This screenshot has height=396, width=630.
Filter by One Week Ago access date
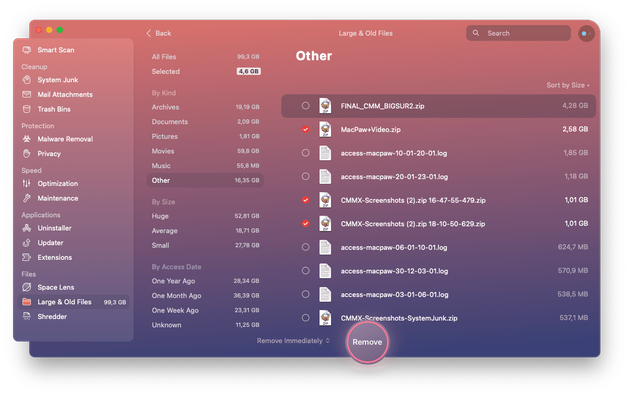pos(205,310)
